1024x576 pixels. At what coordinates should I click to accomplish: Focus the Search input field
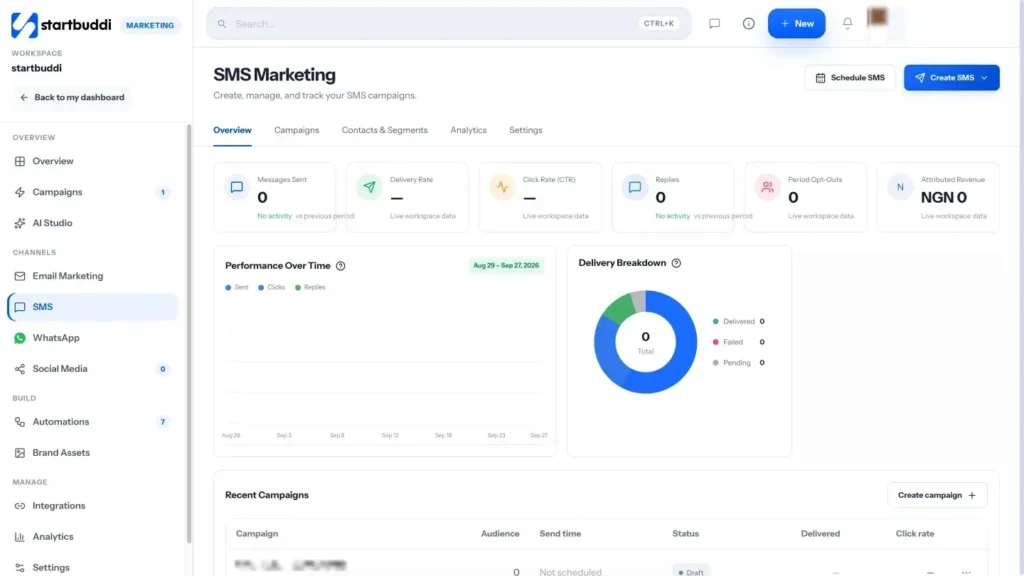pos(448,24)
